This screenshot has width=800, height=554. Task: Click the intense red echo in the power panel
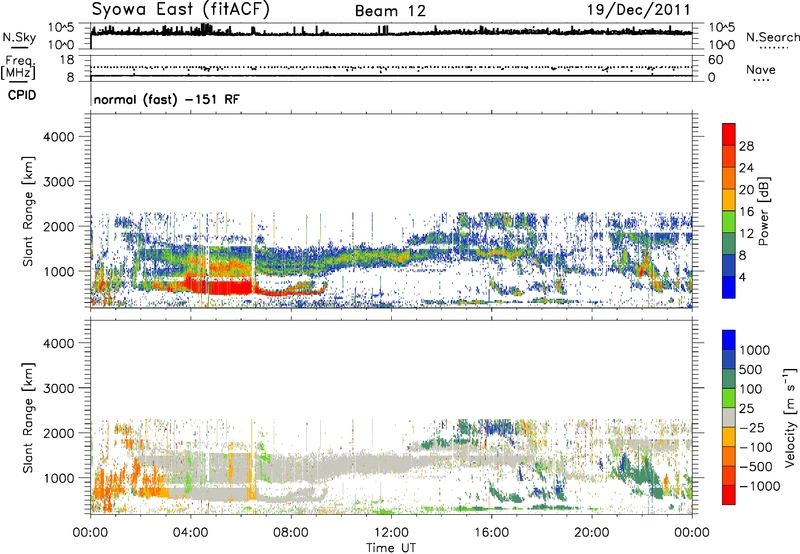[x=219, y=286]
